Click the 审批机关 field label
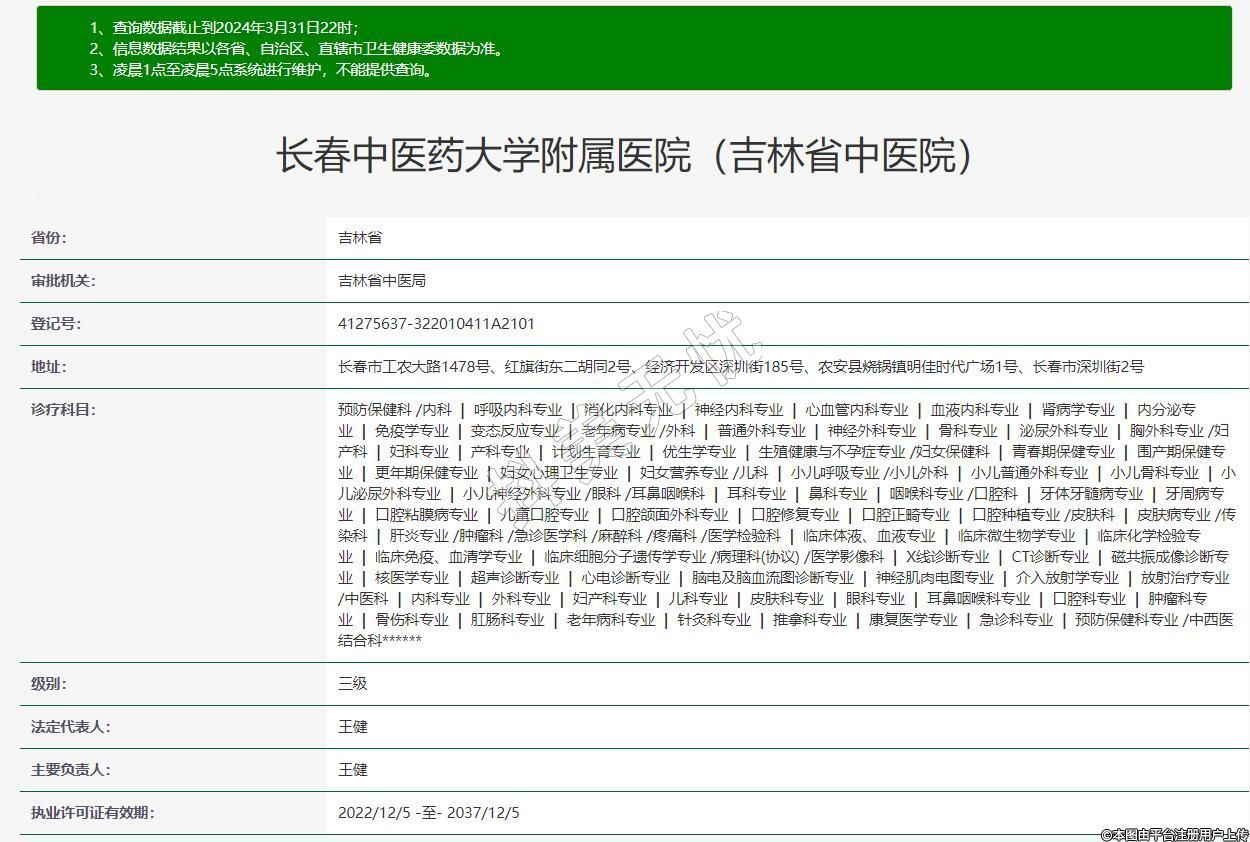This screenshot has height=842, width=1250. [63, 281]
